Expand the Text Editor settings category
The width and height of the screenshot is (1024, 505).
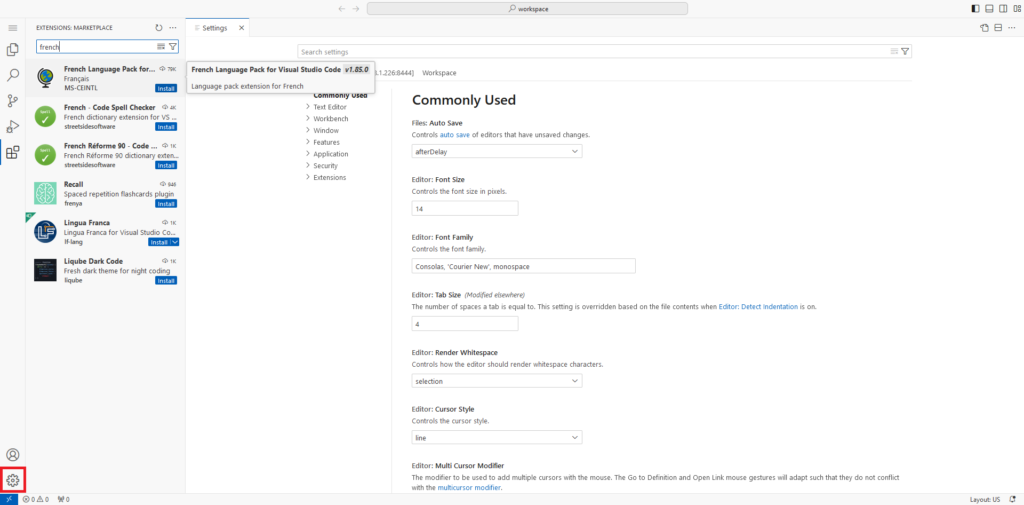330,106
